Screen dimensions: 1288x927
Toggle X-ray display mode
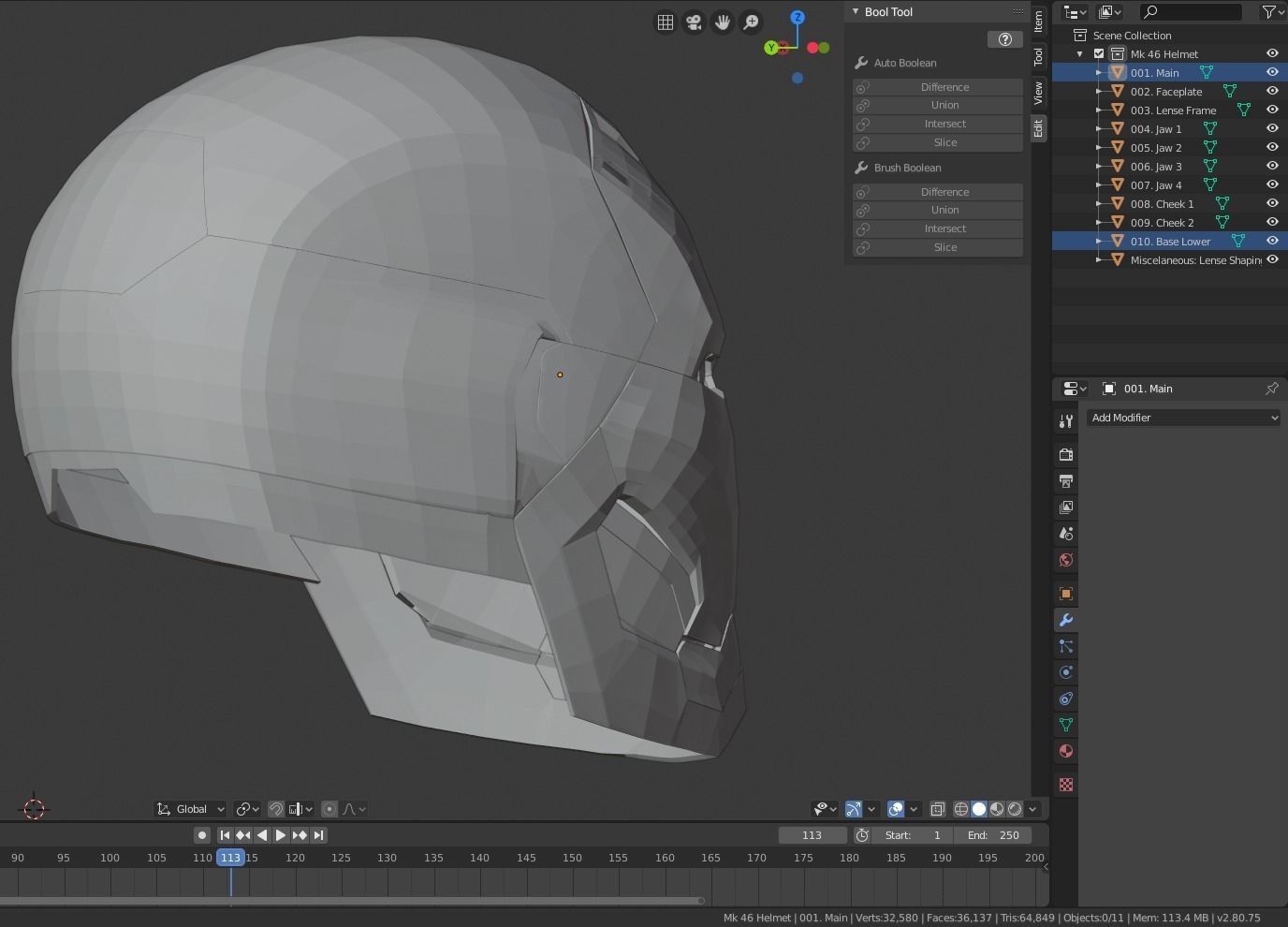[937, 809]
